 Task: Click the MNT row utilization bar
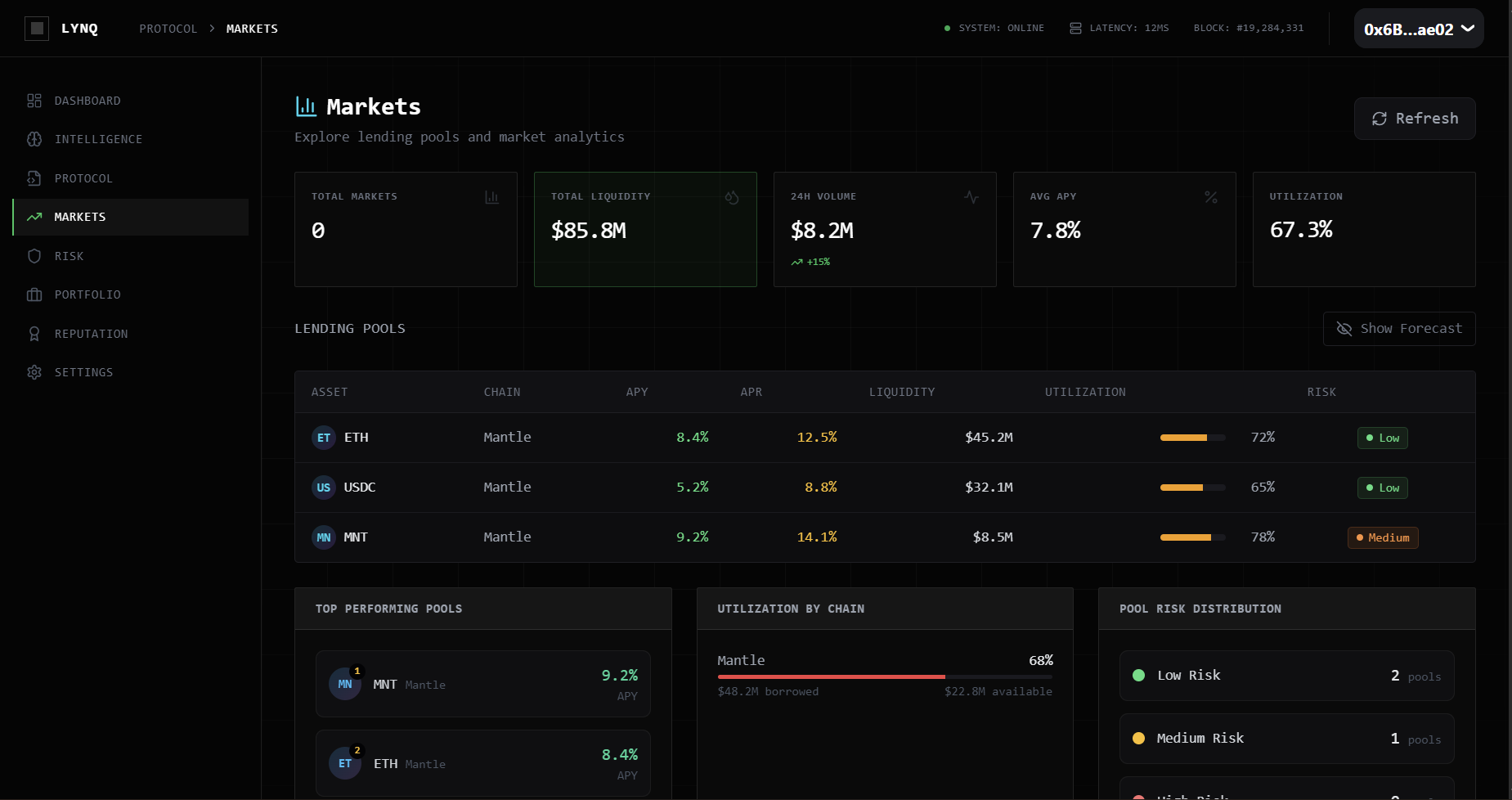pyautogui.click(x=1191, y=537)
